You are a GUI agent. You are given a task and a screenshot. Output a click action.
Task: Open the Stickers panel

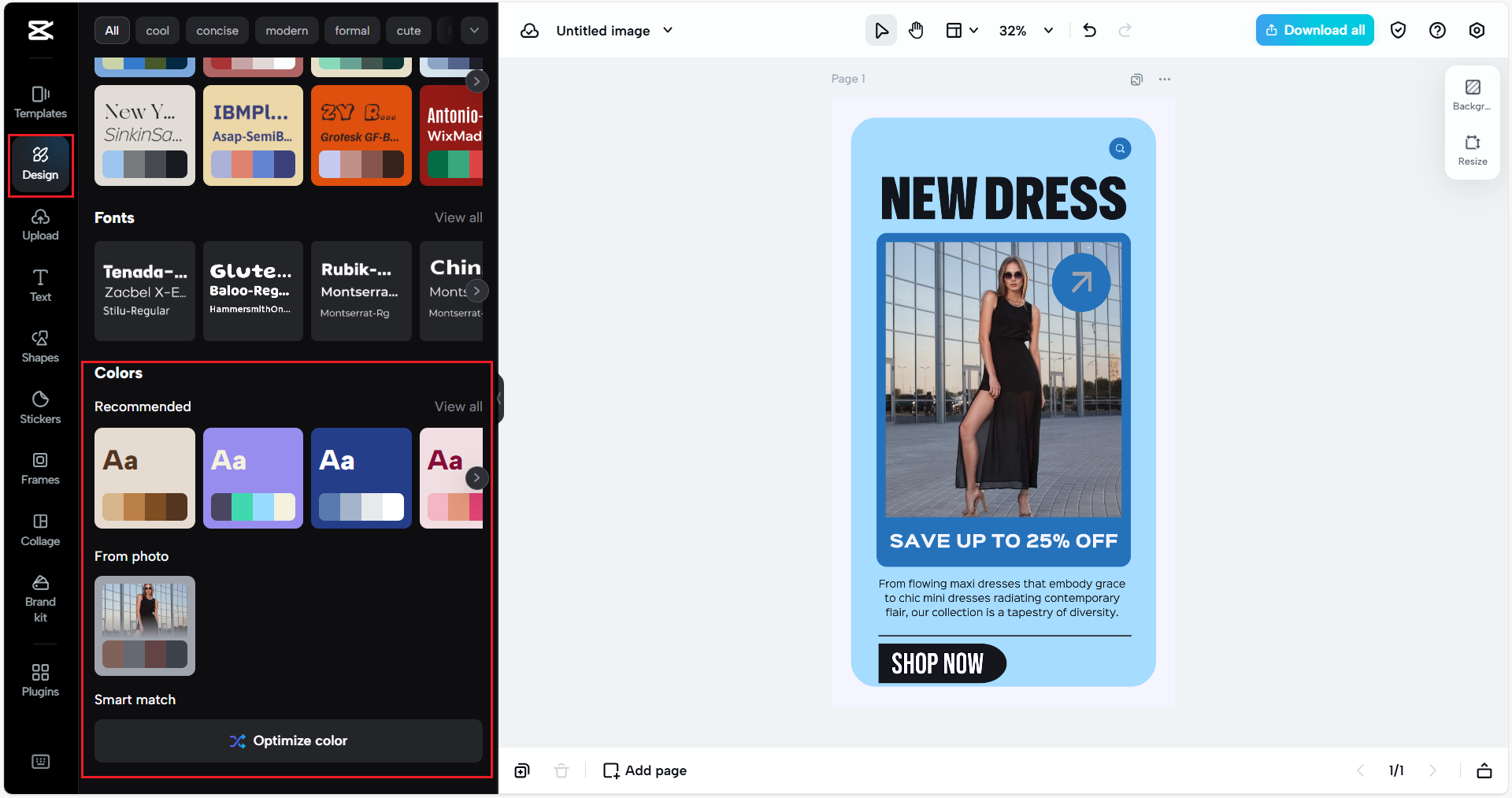(x=40, y=407)
